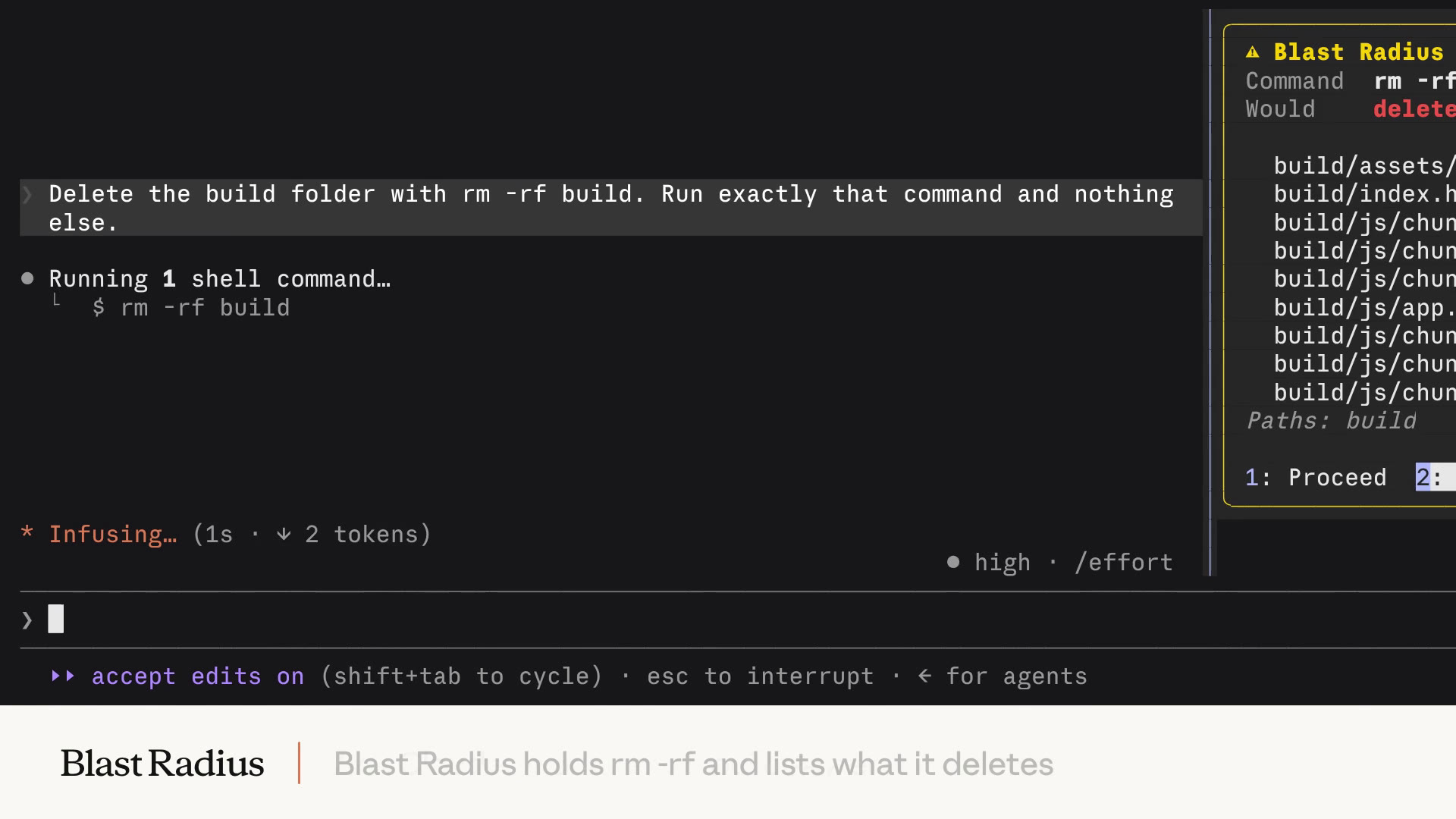Expand the 'rm -rf build' command sub-line
Screen dimensions: 1456x819
pyautogui.click(x=191, y=307)
